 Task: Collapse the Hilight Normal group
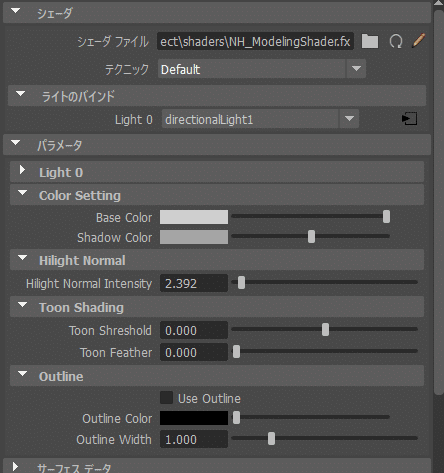22,258
